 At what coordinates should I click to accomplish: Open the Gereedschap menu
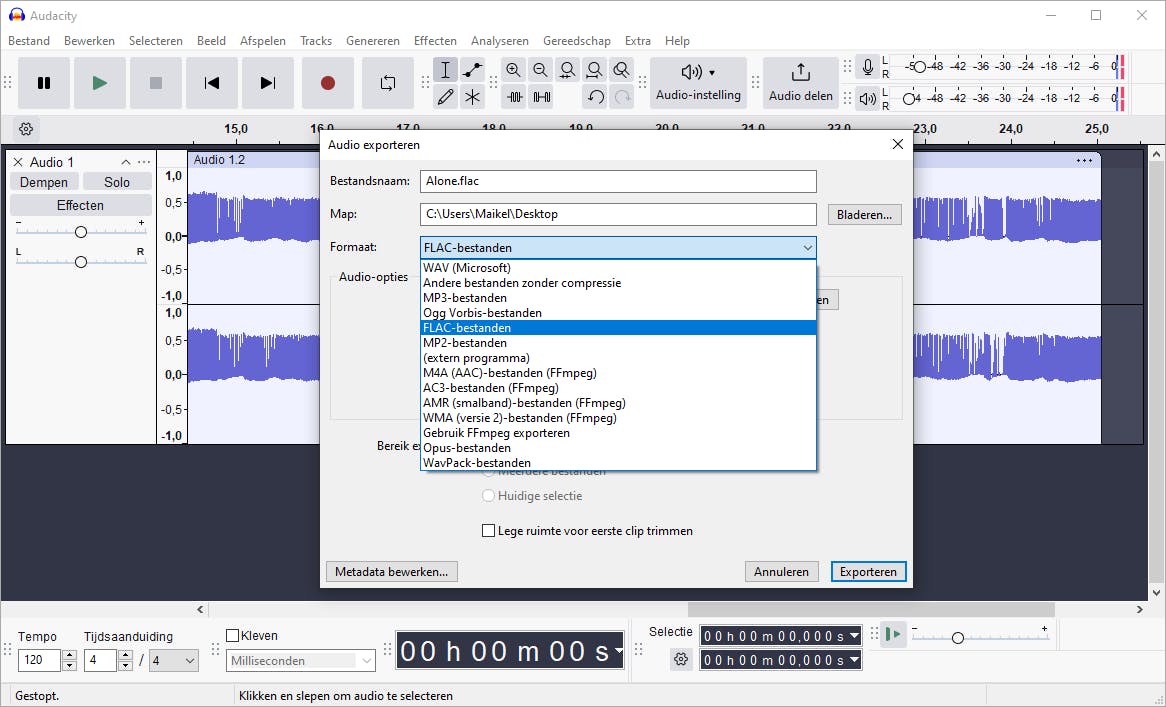[577, 41]
